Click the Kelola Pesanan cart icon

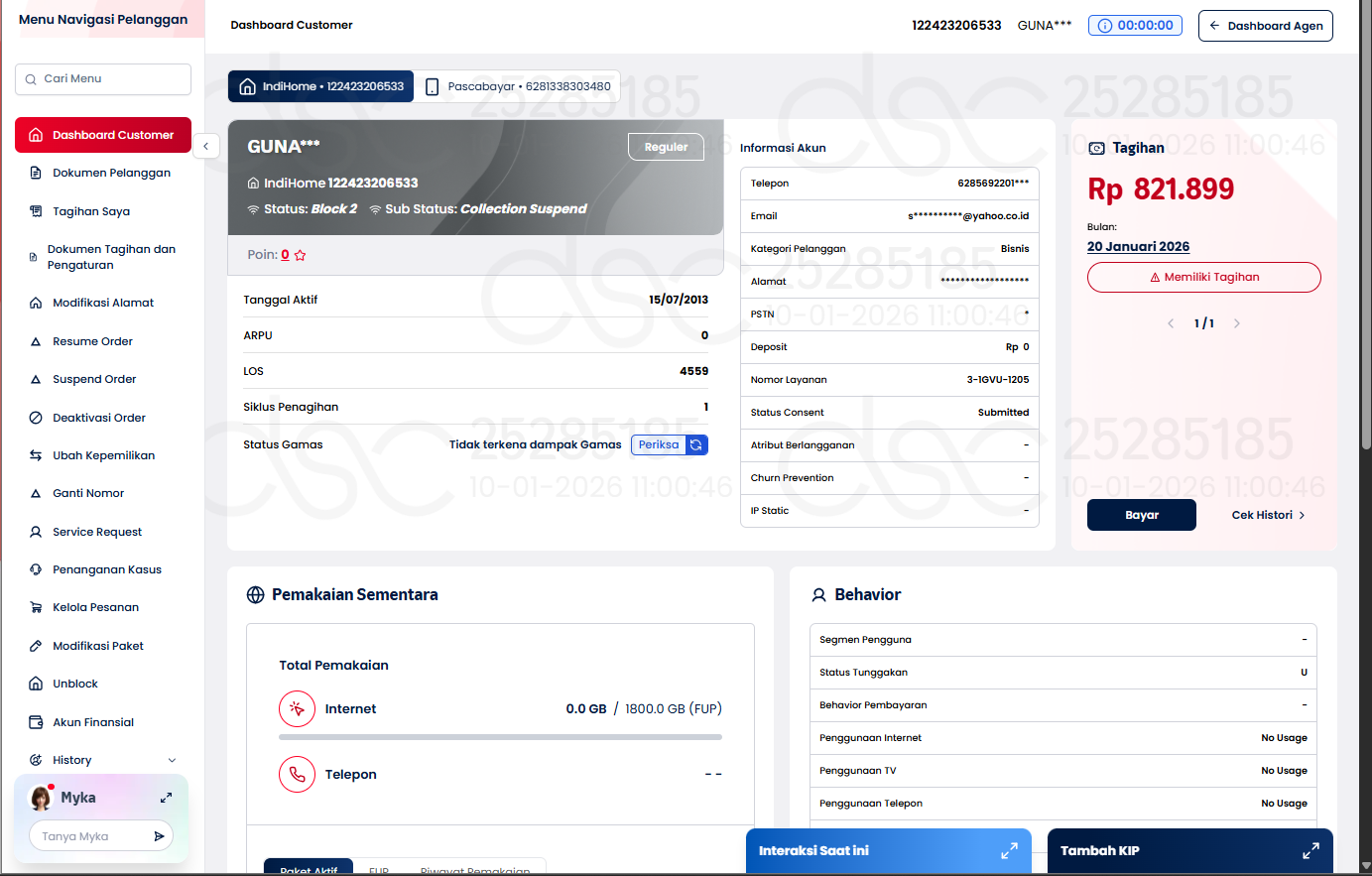pos(36,607)
